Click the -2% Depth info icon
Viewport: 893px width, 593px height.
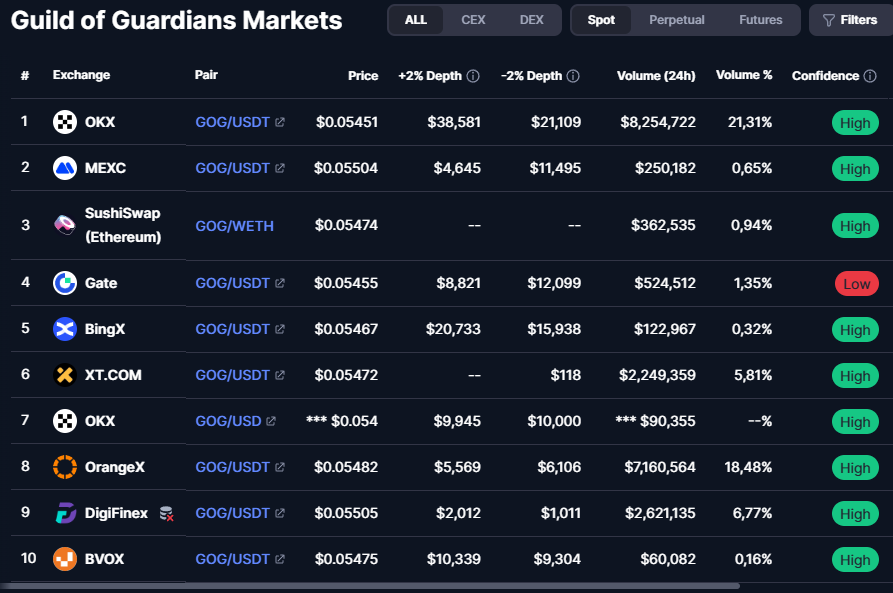click(573, 76)
